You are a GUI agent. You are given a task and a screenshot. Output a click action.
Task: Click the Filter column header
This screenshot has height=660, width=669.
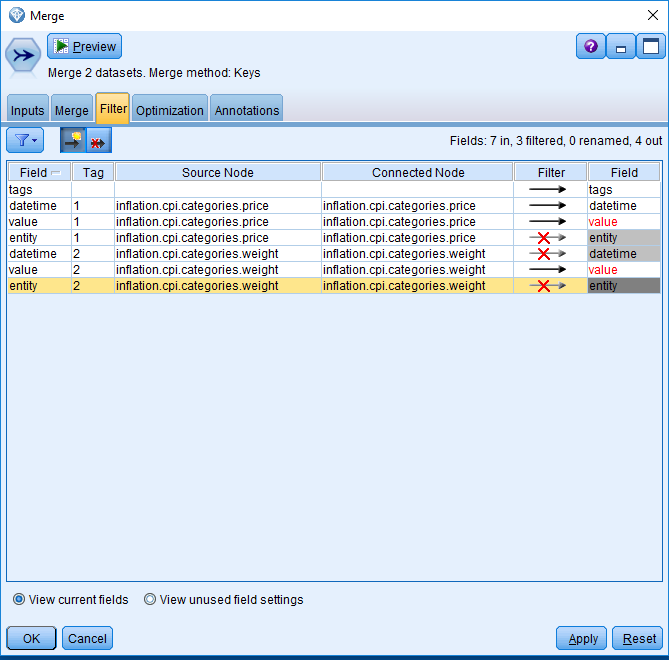point(551,172)
